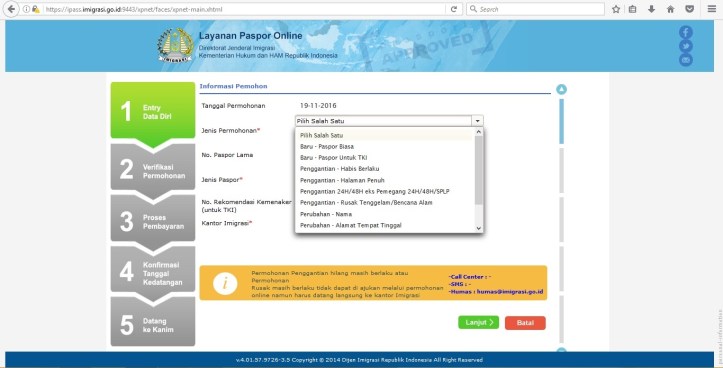Viewport: 723px width, 368px height.
Task: Open the browser hamburger menu
Action: tap(711, 9)
